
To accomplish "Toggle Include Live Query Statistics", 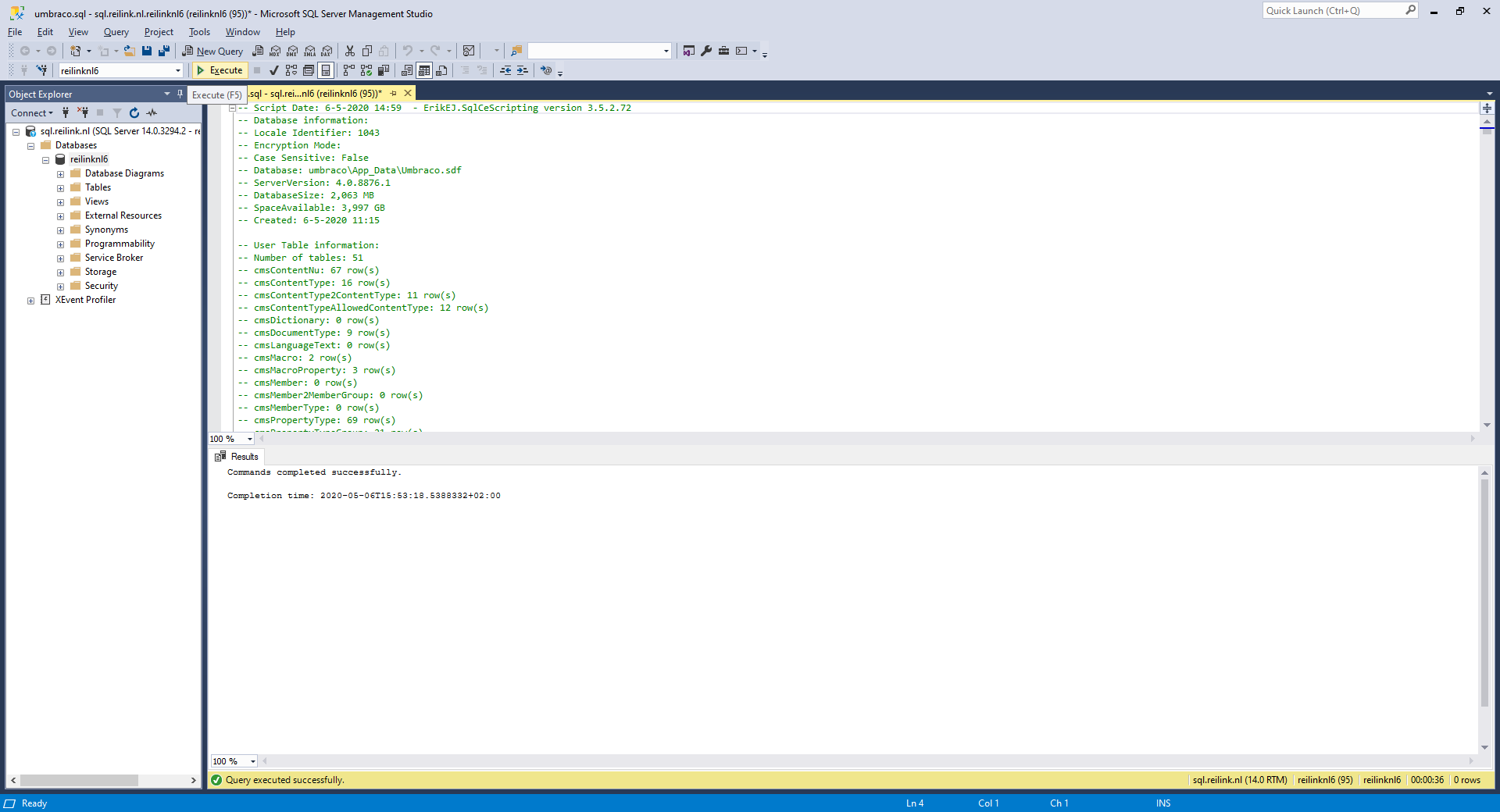I will [x=366, y=70].
